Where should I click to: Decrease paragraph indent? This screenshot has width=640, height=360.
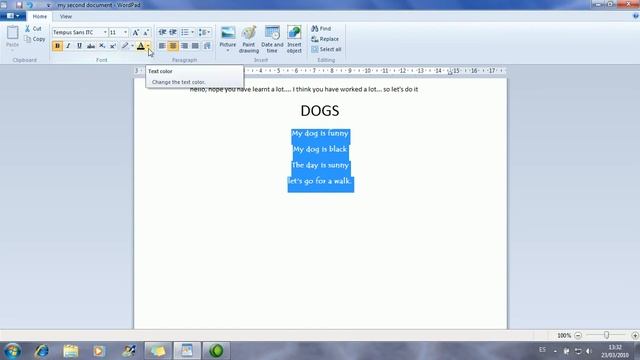pyautogui.click(x=162, y=32)
